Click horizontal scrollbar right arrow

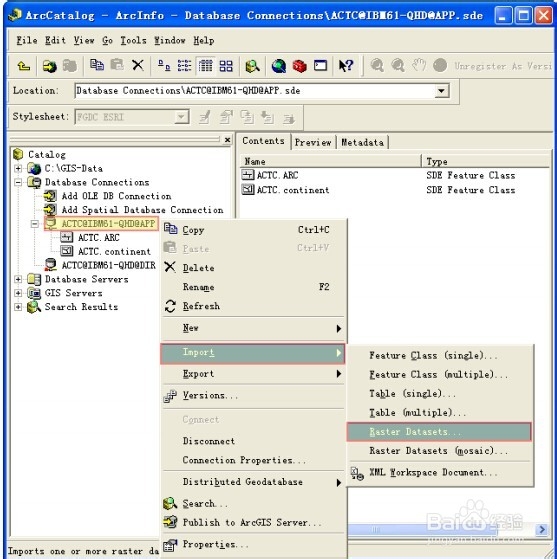[x=542, y=530]
